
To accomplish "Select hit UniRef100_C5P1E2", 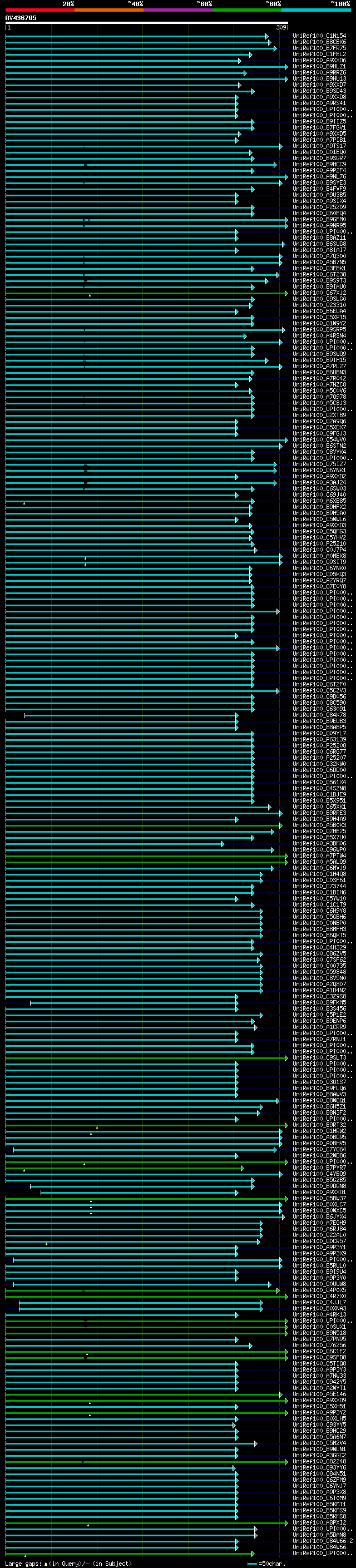I will pyautogui.click(x=319, y=1015).
